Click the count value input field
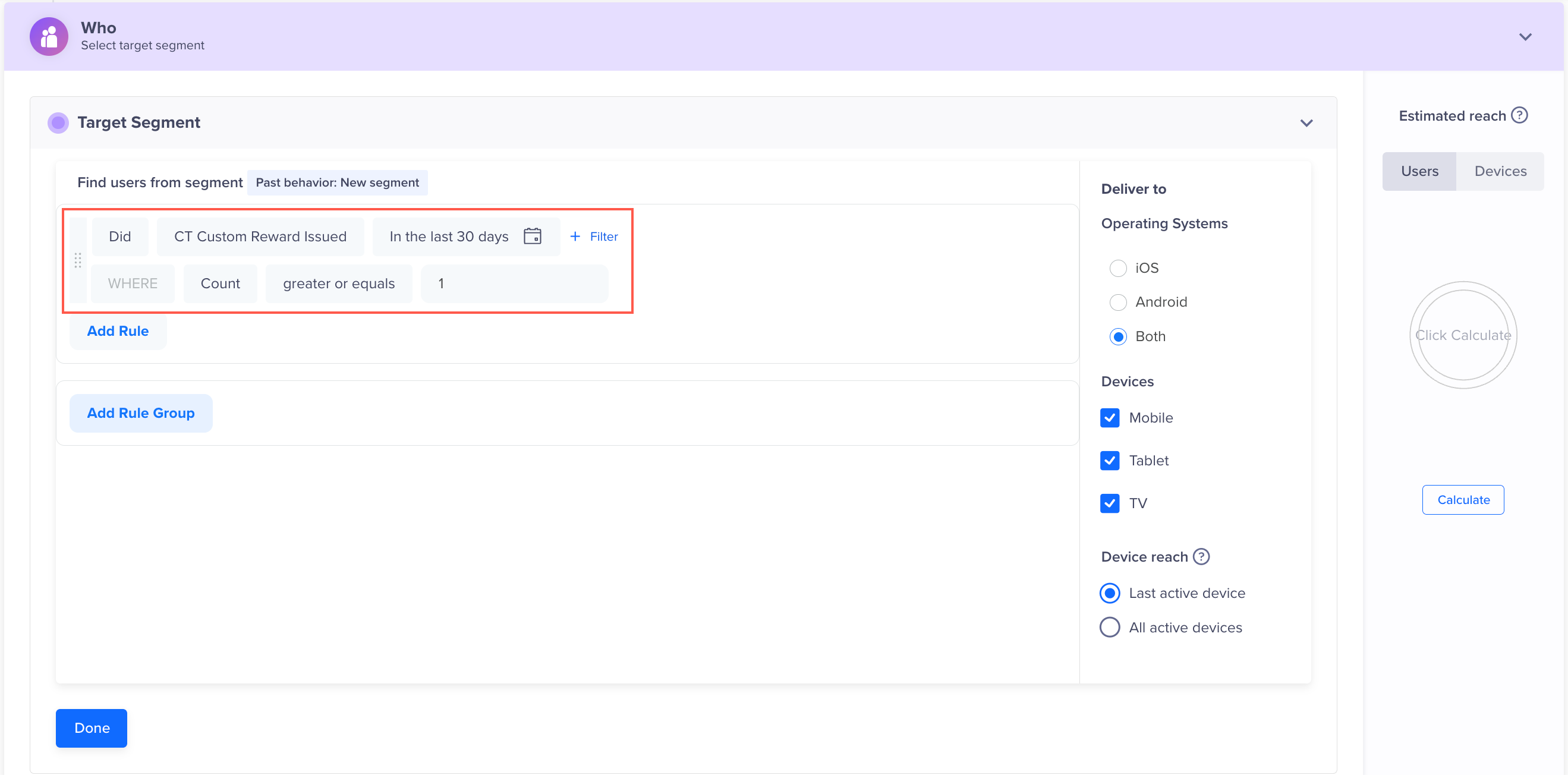Viewport: 1568px width, 775px height. [514, 283]
